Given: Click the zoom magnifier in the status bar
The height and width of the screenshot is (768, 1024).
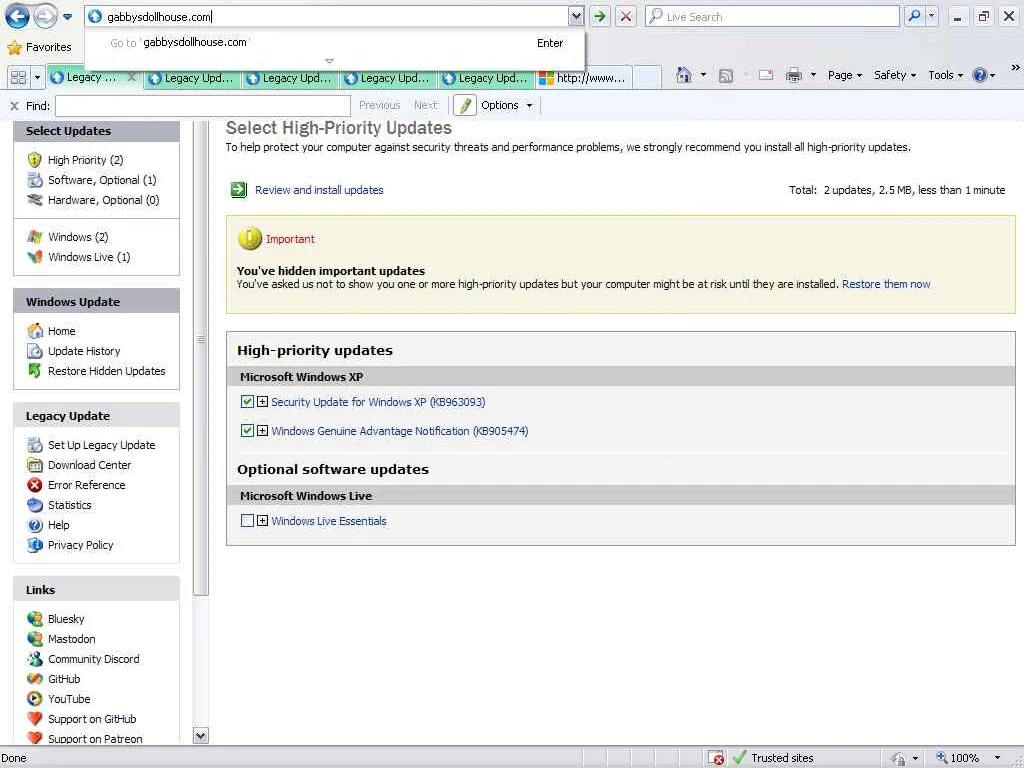Looking at the screenshot, I should point(942,758).
